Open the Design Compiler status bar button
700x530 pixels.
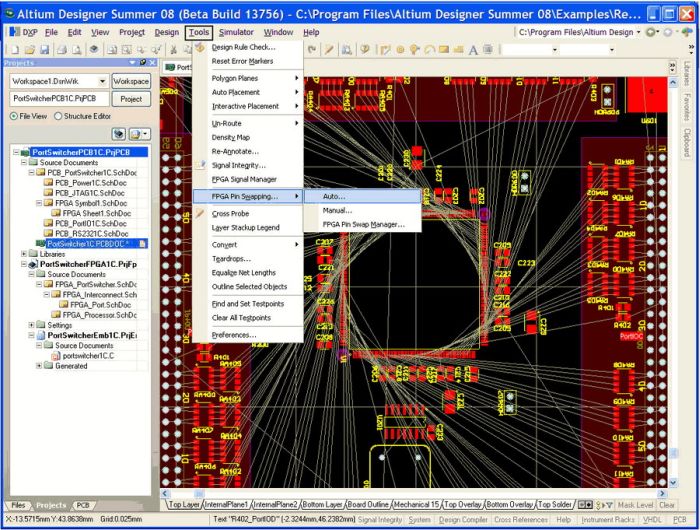pos(463,520)
